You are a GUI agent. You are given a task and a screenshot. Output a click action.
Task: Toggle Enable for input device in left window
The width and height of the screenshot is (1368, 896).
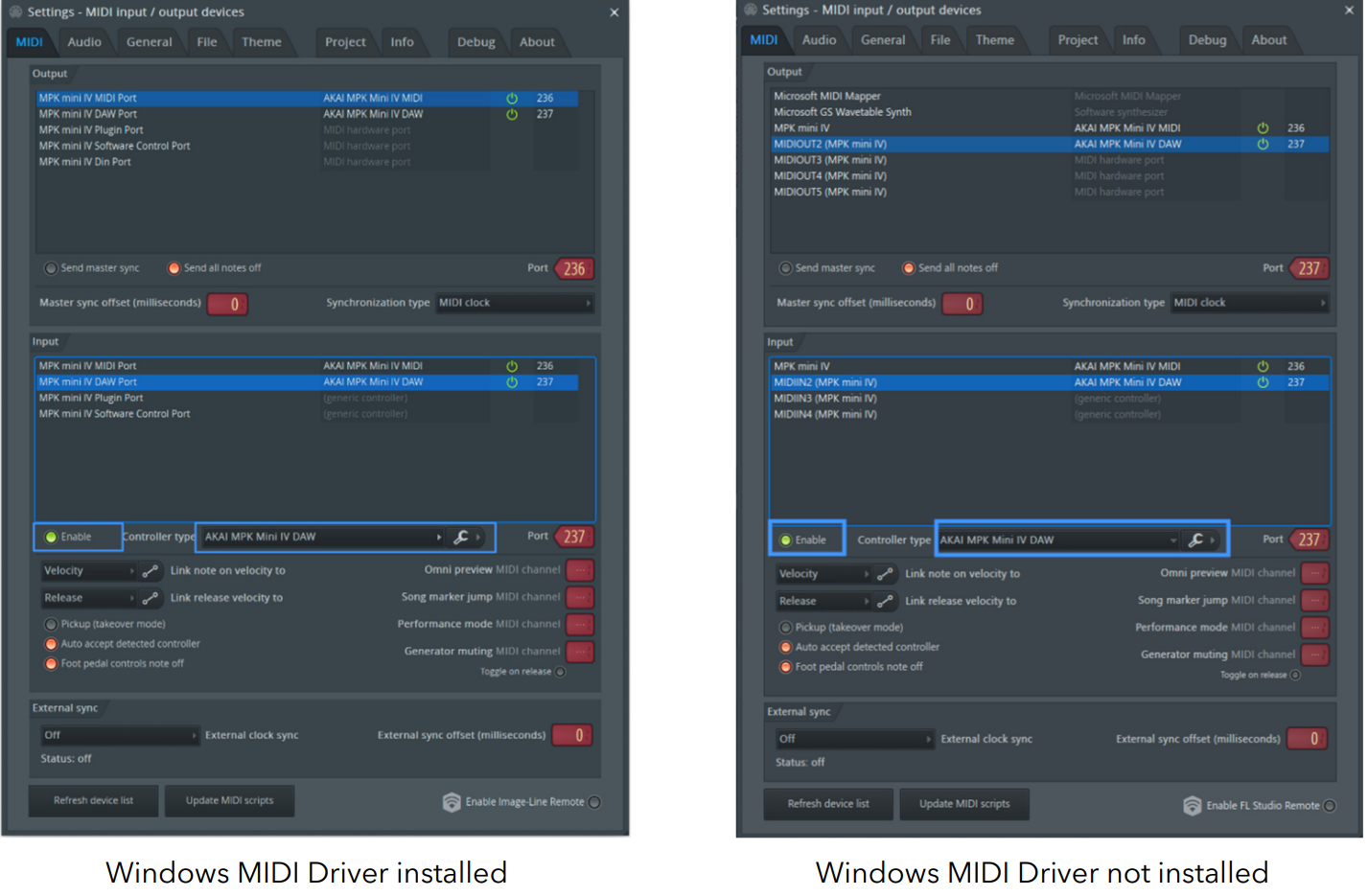(x=52, y=537)
